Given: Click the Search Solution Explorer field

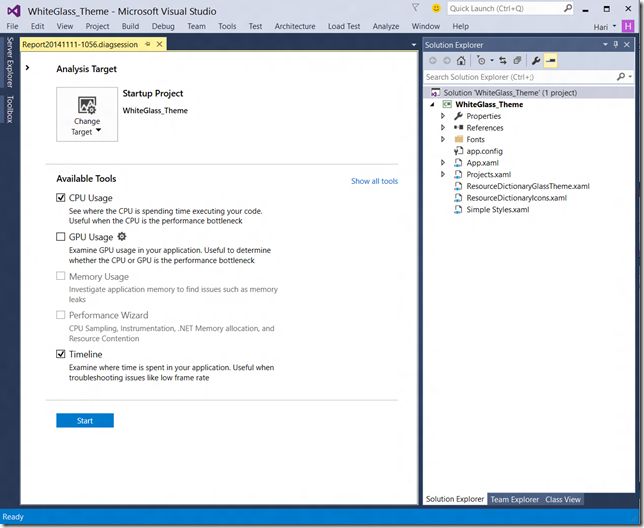Looking at the screenshot, I should pos(520,77).
